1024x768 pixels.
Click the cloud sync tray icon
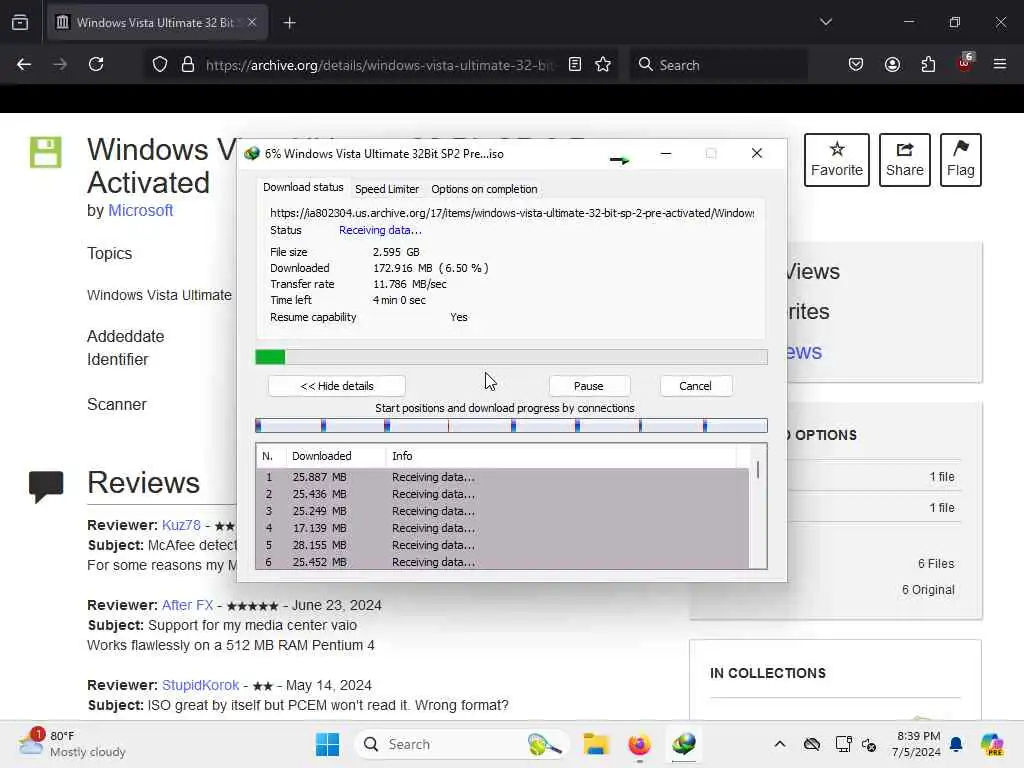pyautogui.click(x=812, y=744)
